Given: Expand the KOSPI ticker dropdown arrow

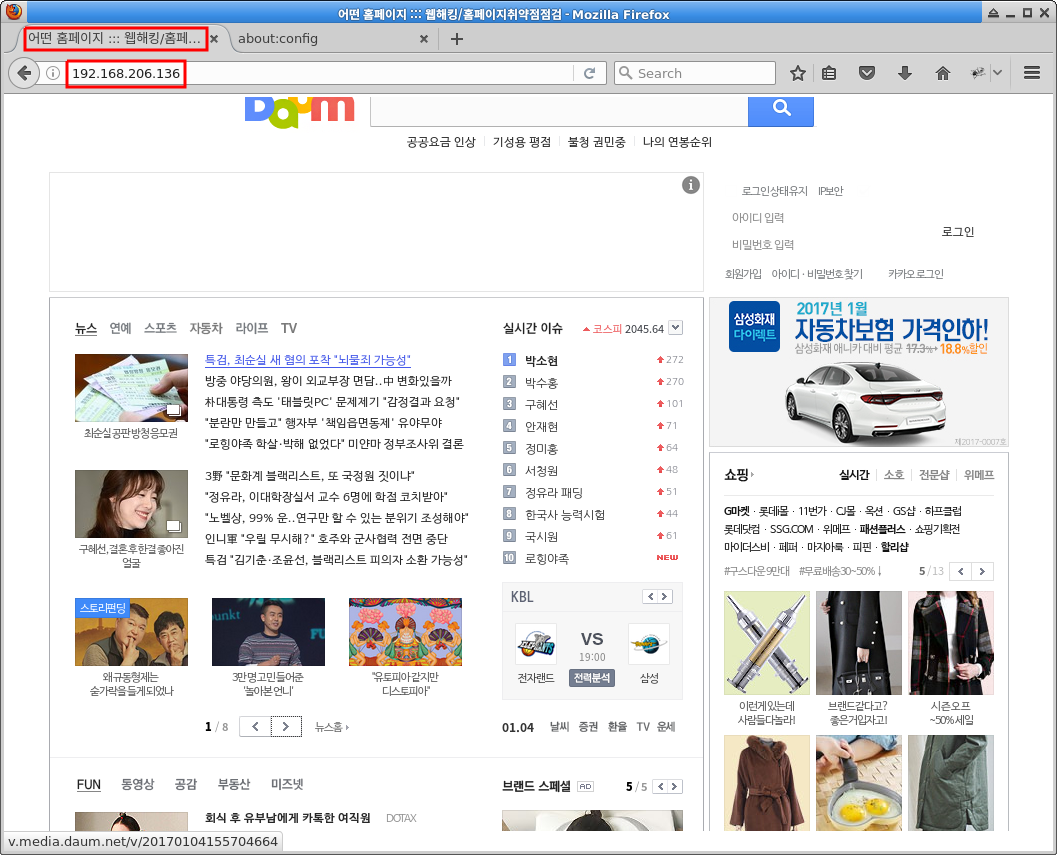Looking at the screenshot, I should pos(675,328).
